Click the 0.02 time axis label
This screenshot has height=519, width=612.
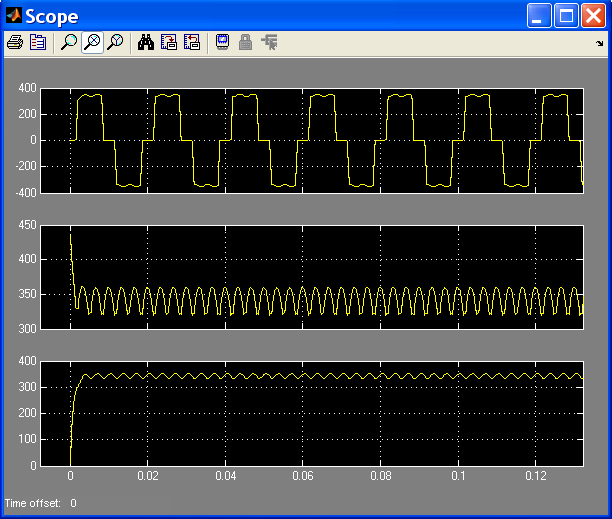(148, 476)
